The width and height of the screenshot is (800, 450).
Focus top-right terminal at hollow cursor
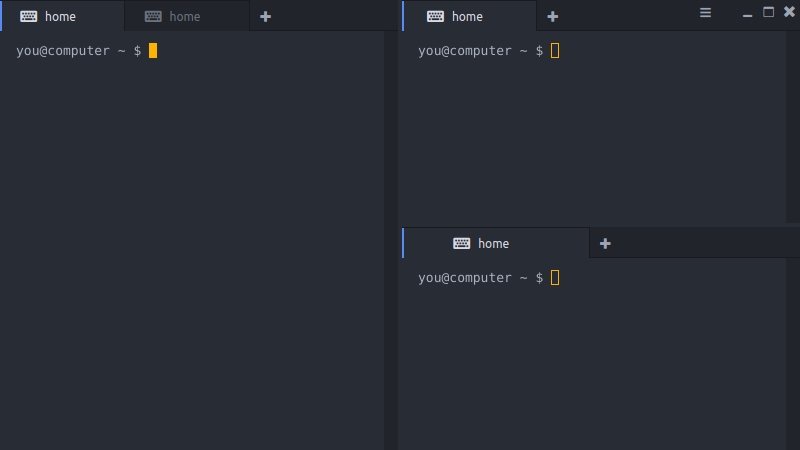point(555,51)
